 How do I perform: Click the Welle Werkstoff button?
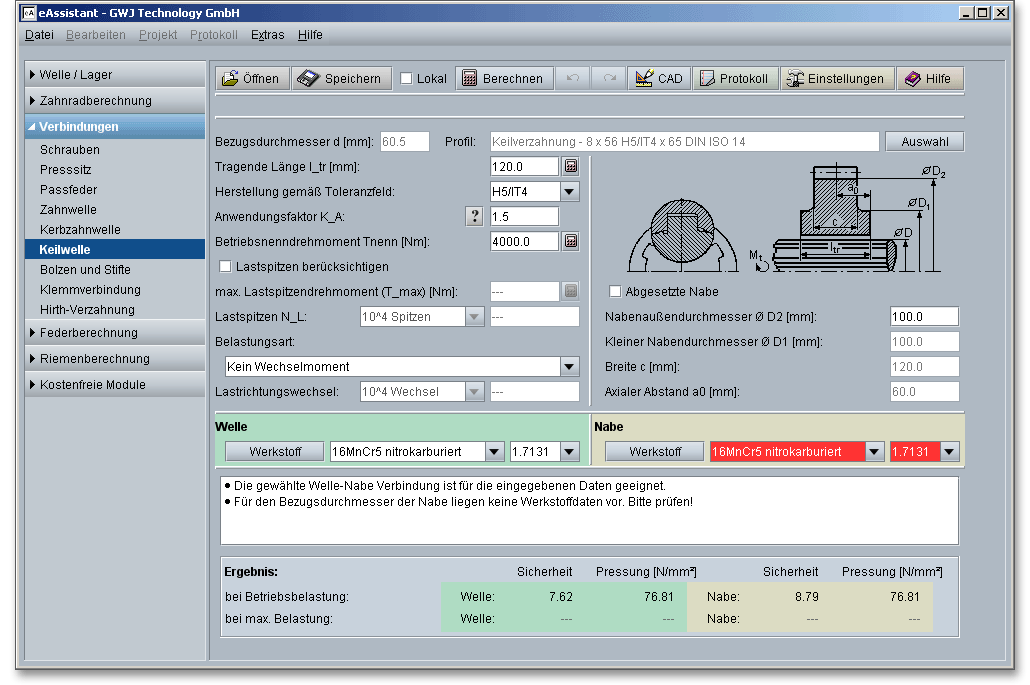pos(275,452)
